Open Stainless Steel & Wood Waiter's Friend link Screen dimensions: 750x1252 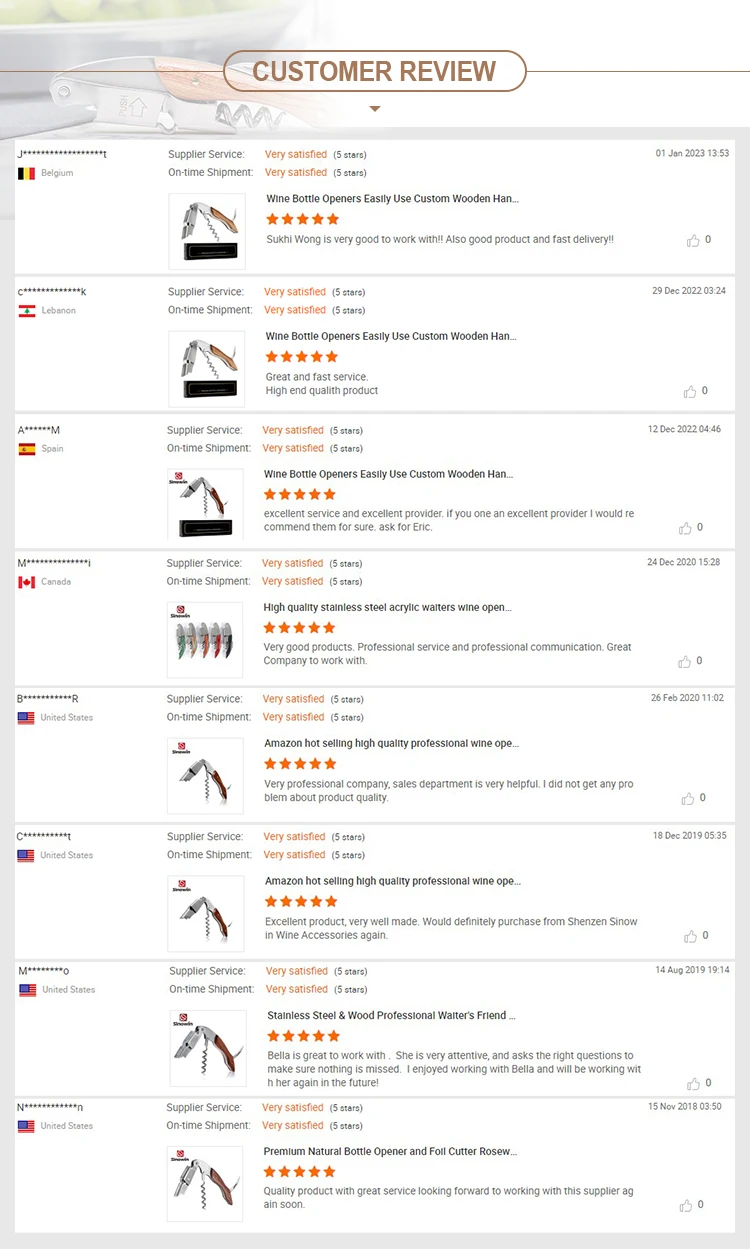tap(391, 1016)
